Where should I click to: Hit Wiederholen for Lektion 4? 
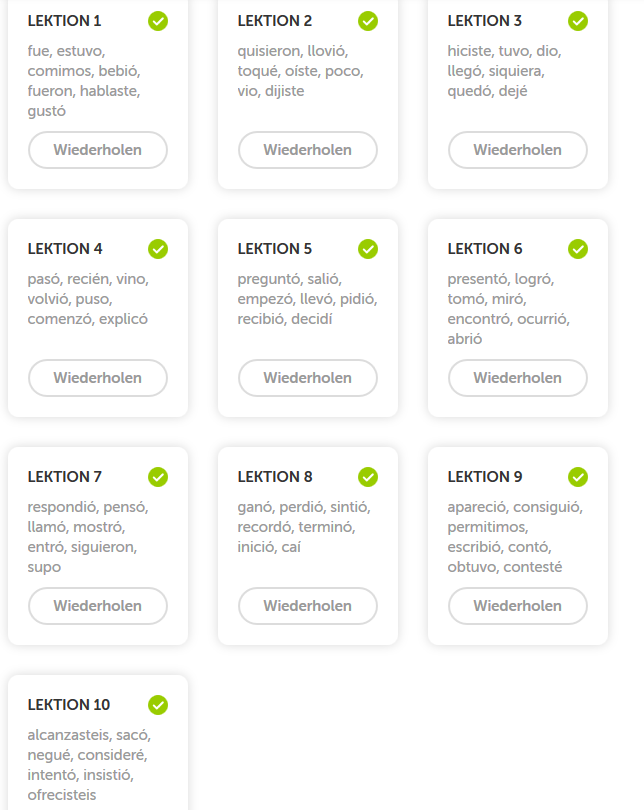98,378
